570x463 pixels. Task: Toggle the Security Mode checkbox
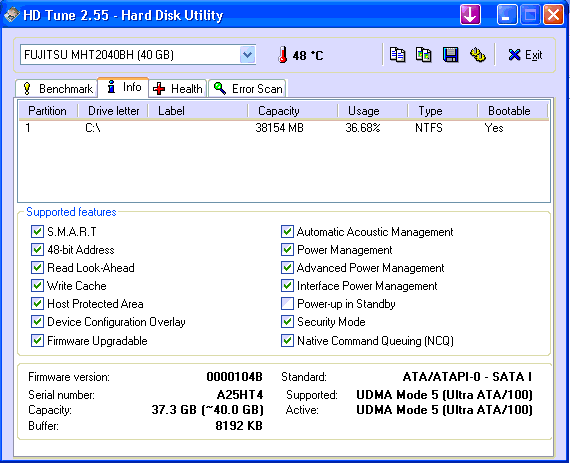pos(287,321)
